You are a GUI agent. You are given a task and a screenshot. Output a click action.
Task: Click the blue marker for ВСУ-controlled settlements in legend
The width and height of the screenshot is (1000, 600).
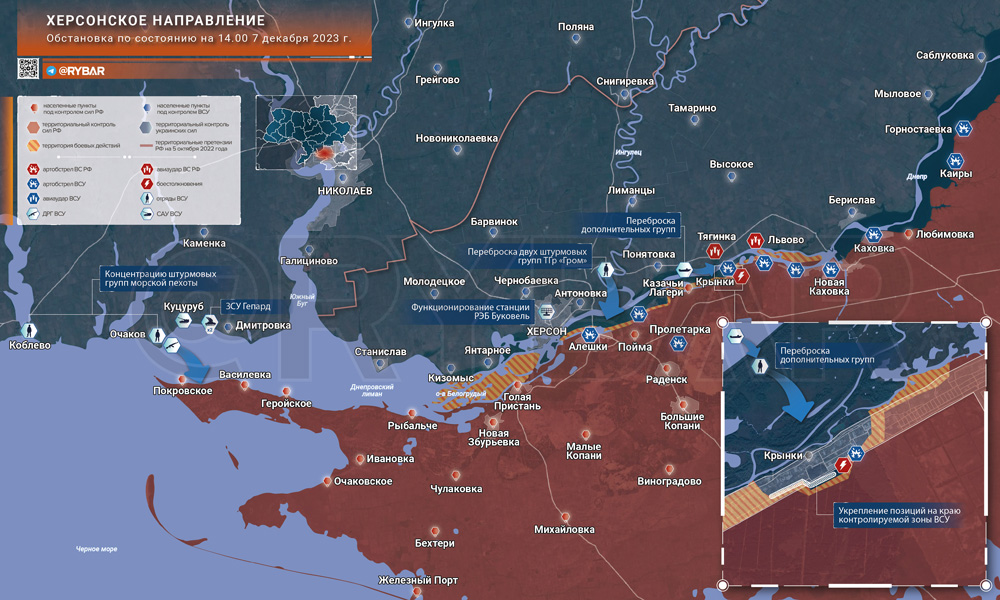click(x=147, y=108)
